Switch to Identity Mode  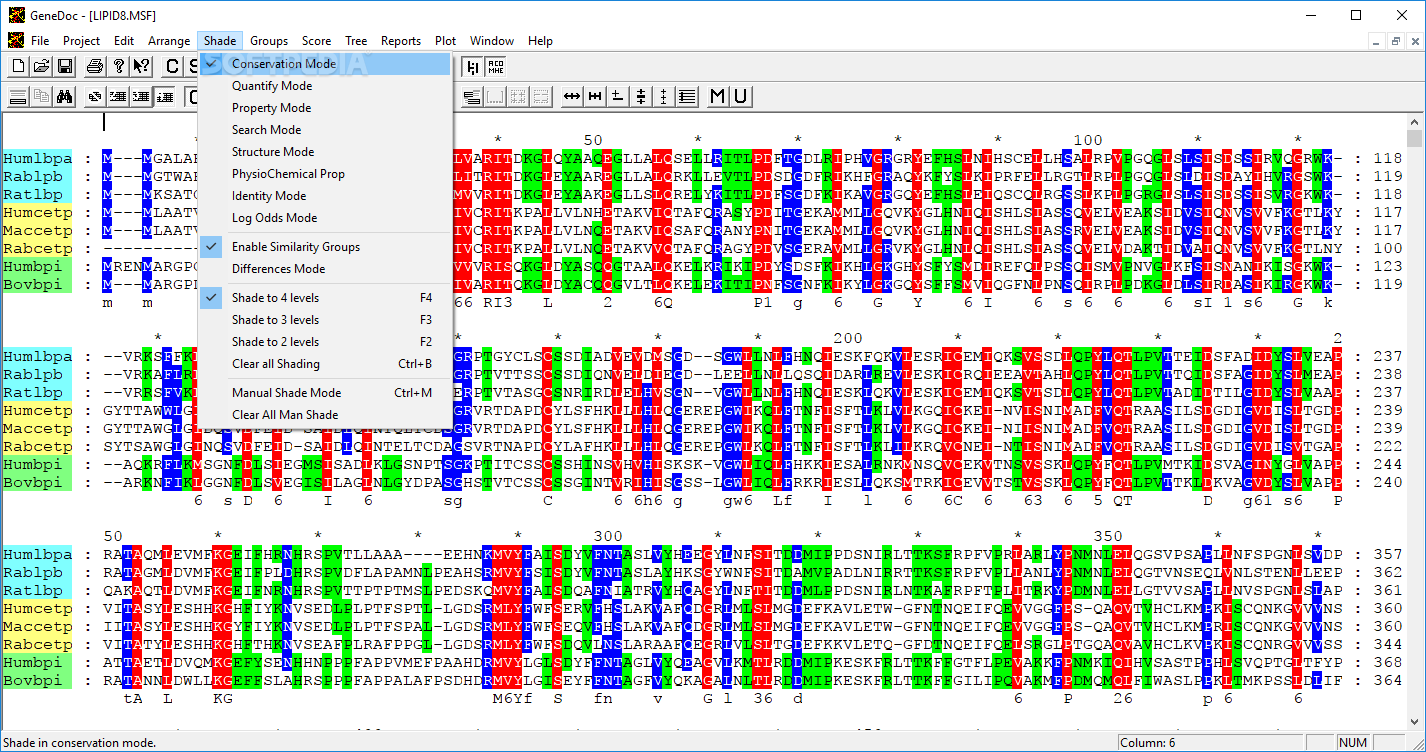325,196
